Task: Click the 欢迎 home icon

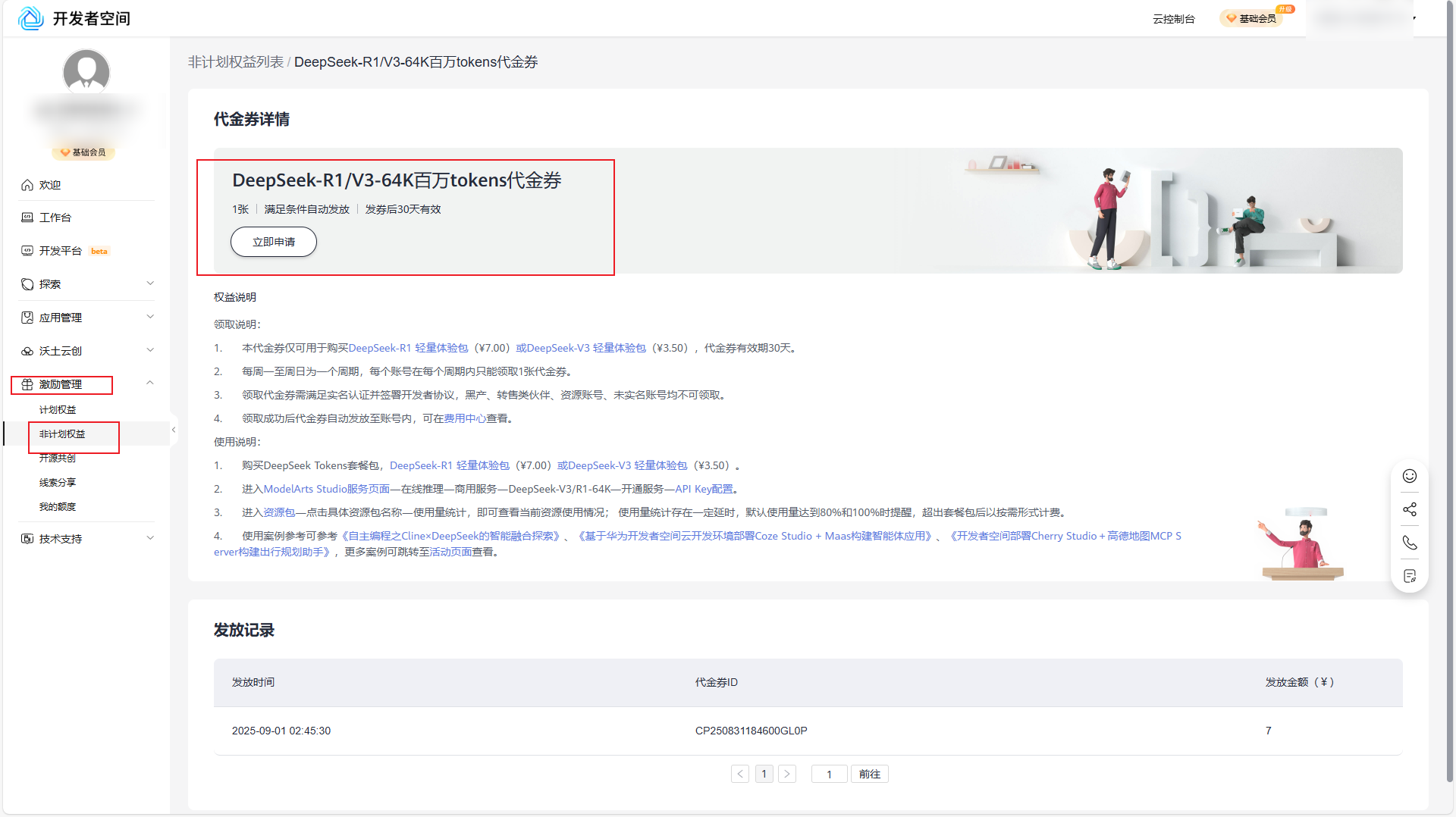Action: 27,185
